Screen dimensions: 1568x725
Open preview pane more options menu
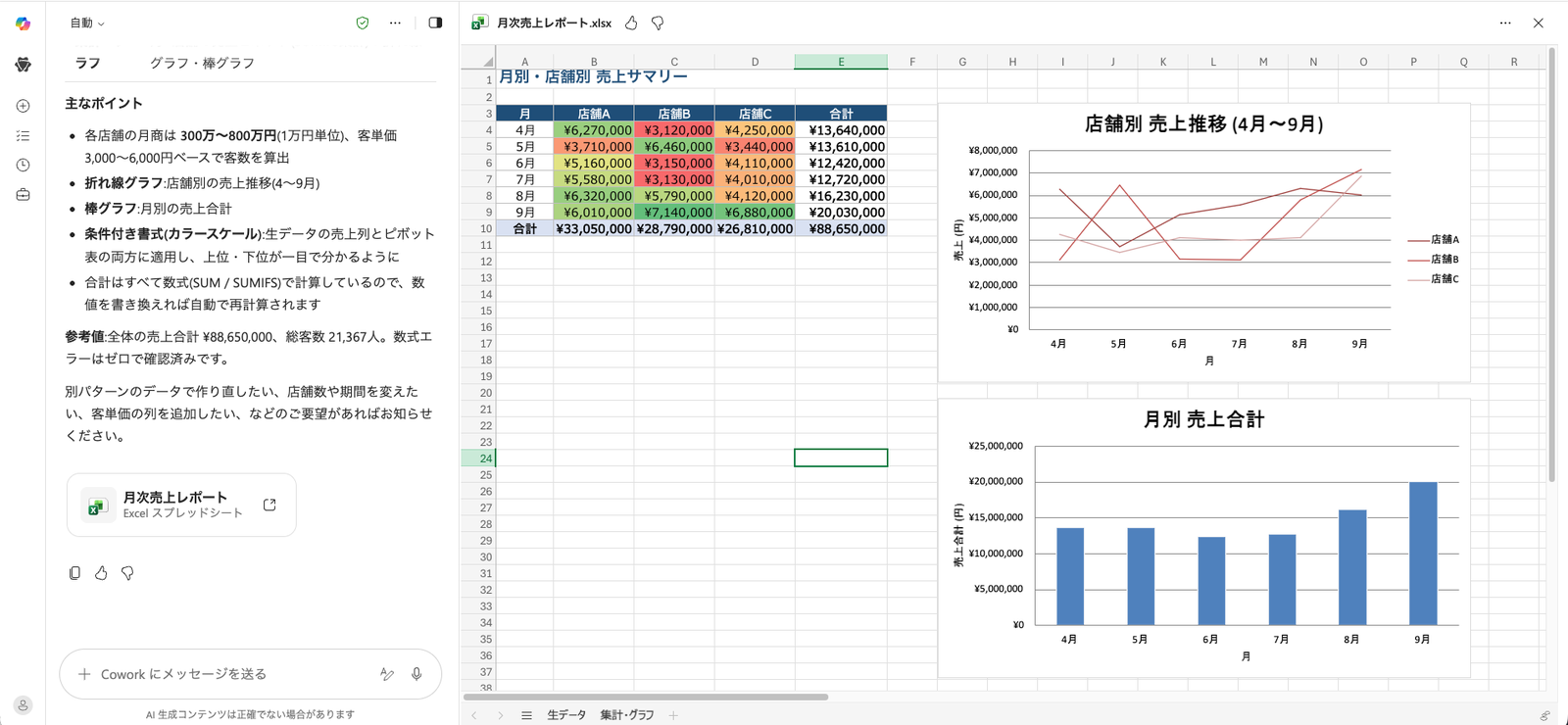tap(1505, 23)
